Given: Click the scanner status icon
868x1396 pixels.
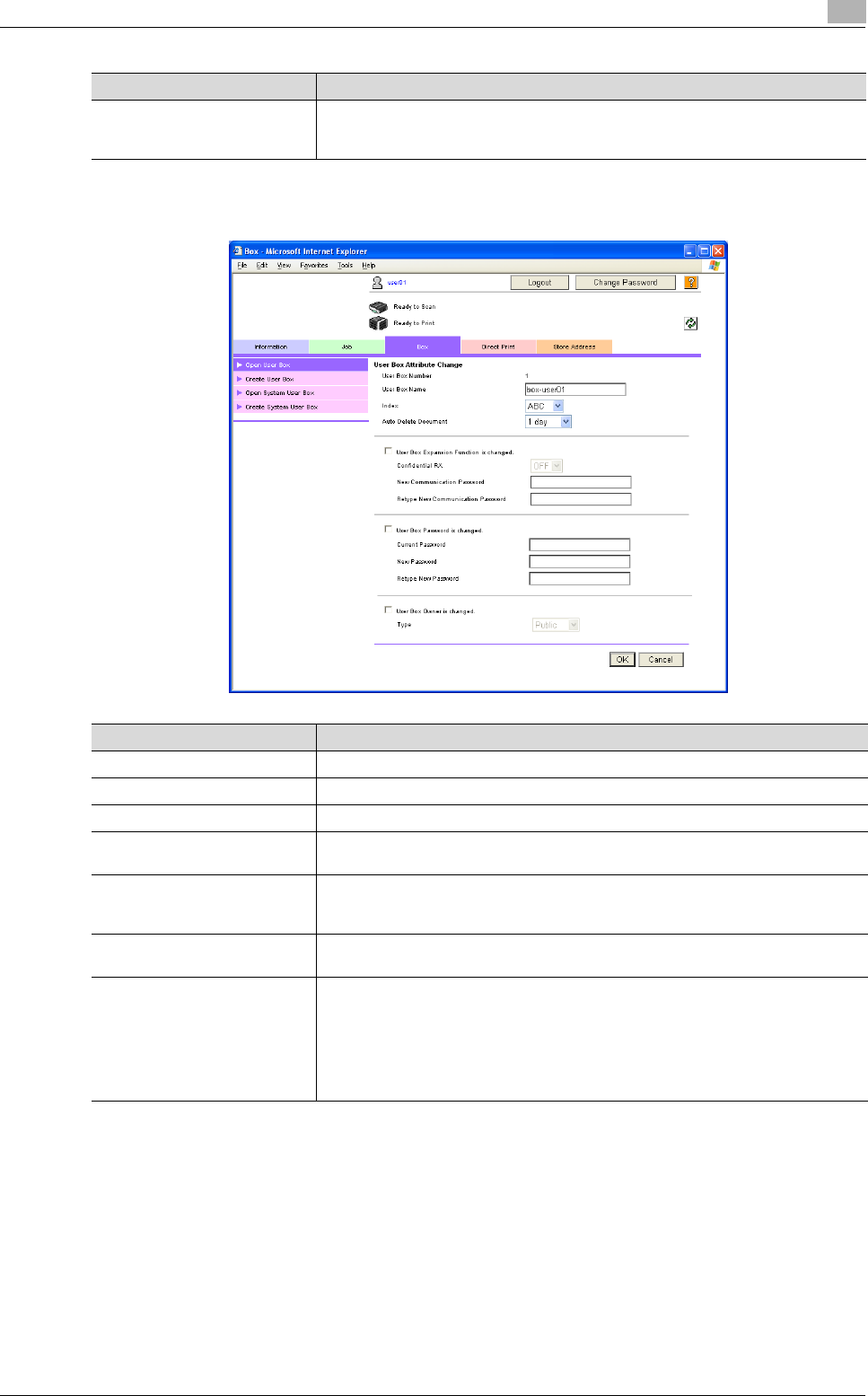Looking at the screenshot, I should pos(378,307).
